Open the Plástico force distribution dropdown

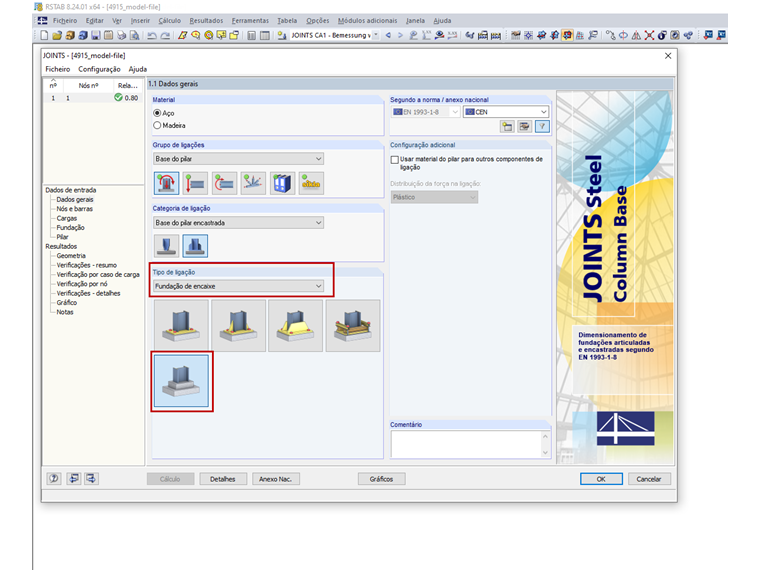[x=434, y=197]
